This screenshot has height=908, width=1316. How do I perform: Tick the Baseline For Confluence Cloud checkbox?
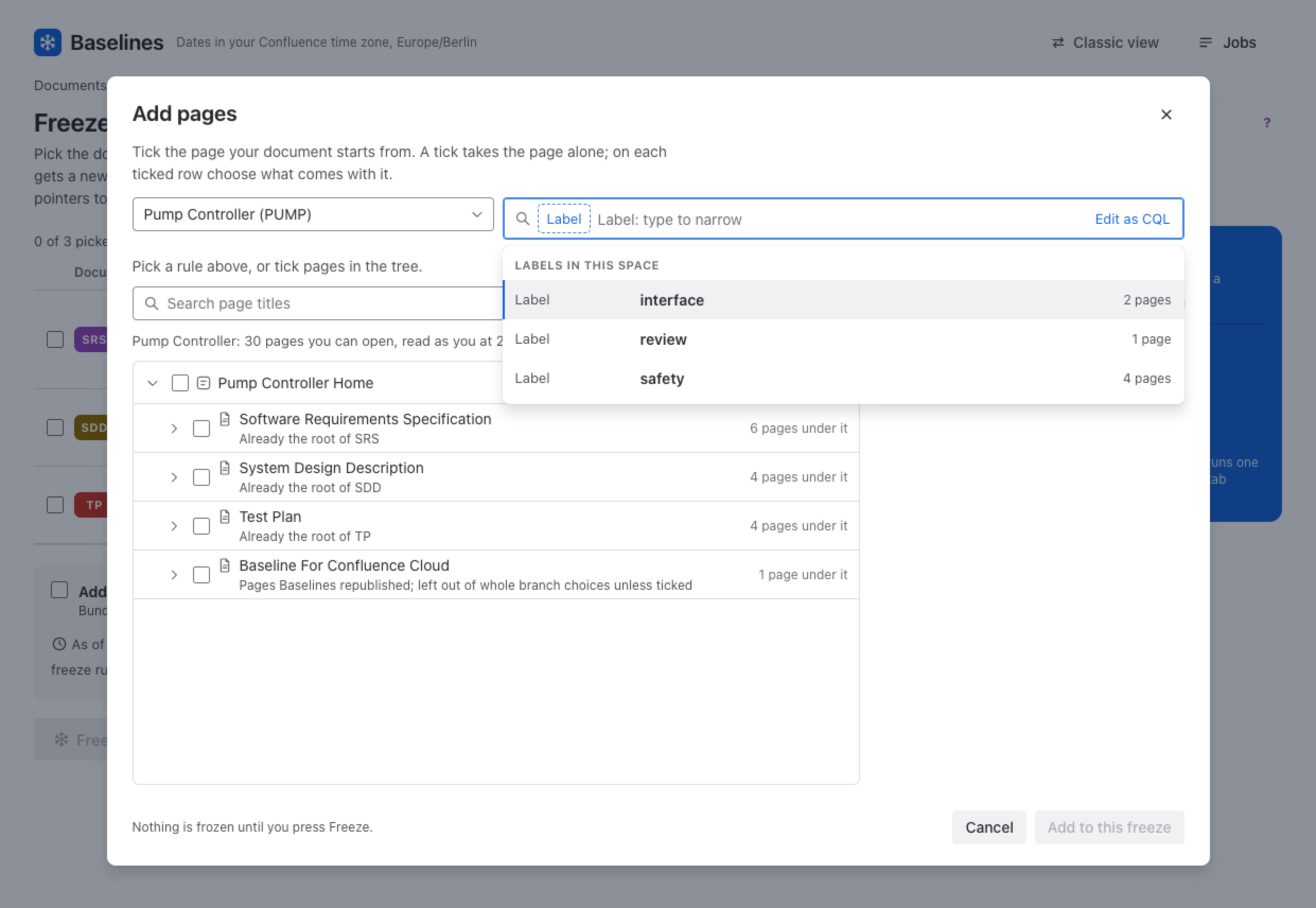click(201, 575)
